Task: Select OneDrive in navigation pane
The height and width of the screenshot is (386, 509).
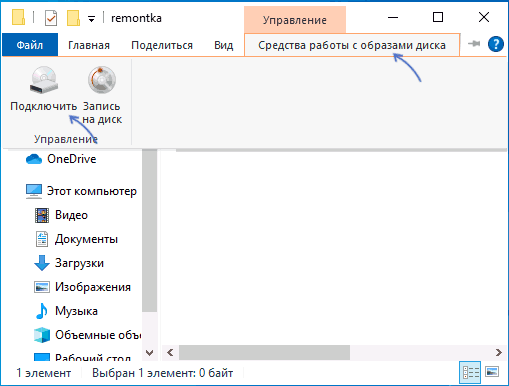Action: pos(72,159)
